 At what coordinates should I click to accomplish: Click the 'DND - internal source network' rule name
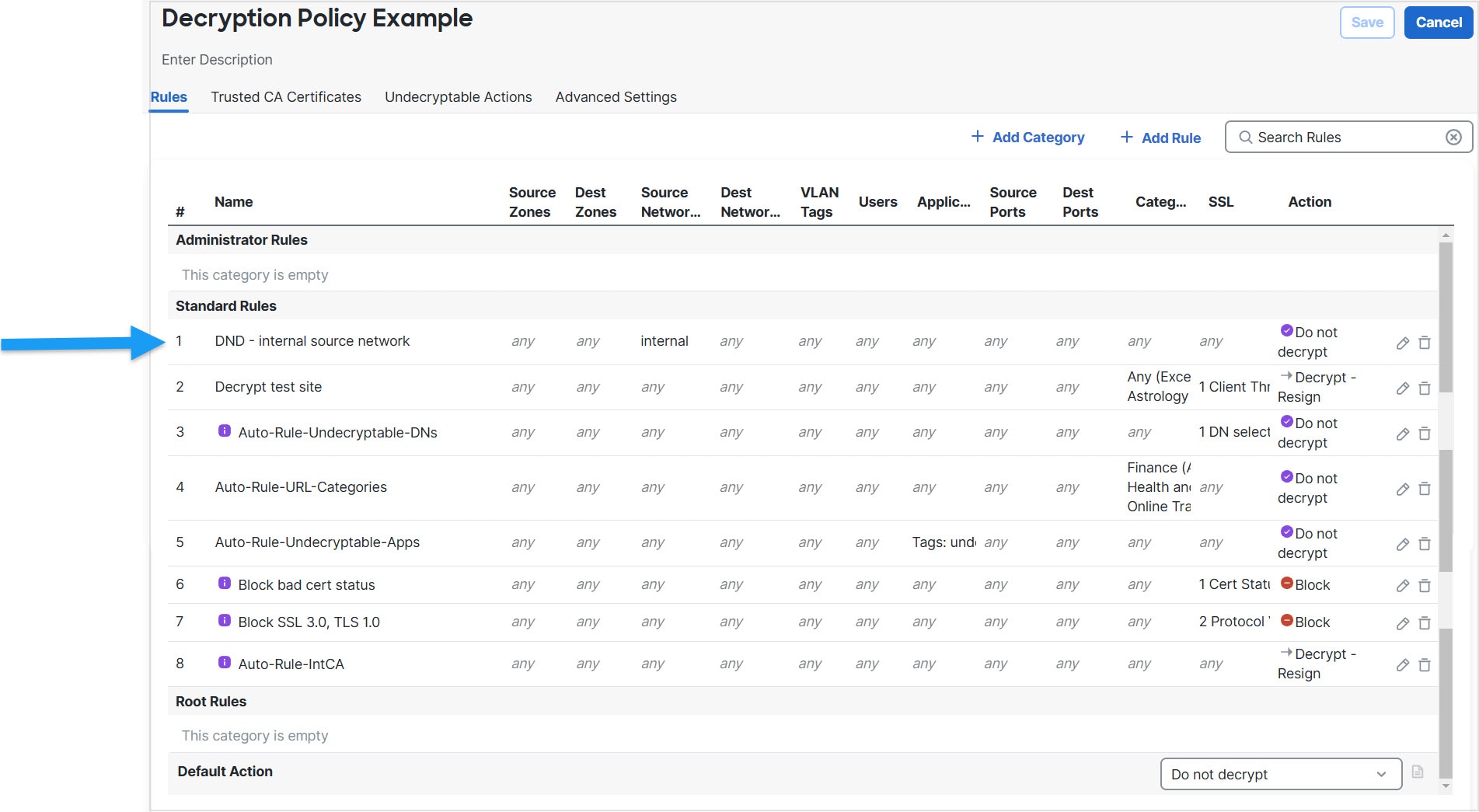(312, 341)
